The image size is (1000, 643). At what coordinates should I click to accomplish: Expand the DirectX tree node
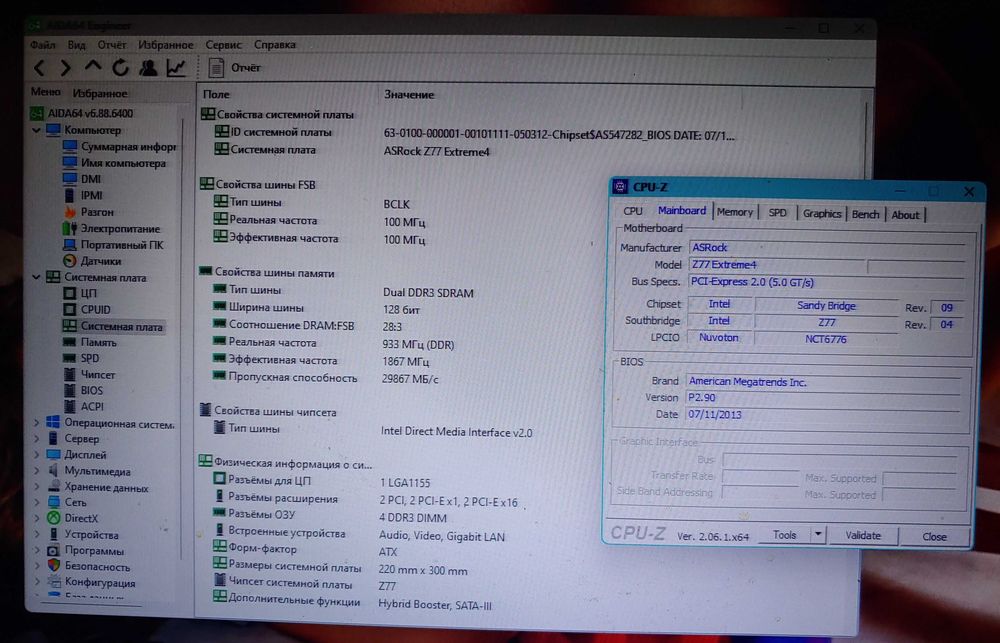click(36, 519)
